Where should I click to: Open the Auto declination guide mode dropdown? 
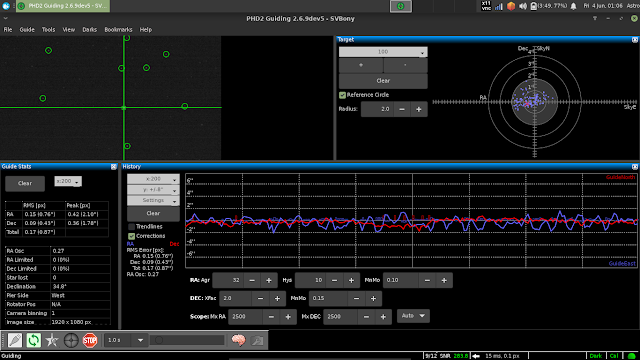point(413,316)
